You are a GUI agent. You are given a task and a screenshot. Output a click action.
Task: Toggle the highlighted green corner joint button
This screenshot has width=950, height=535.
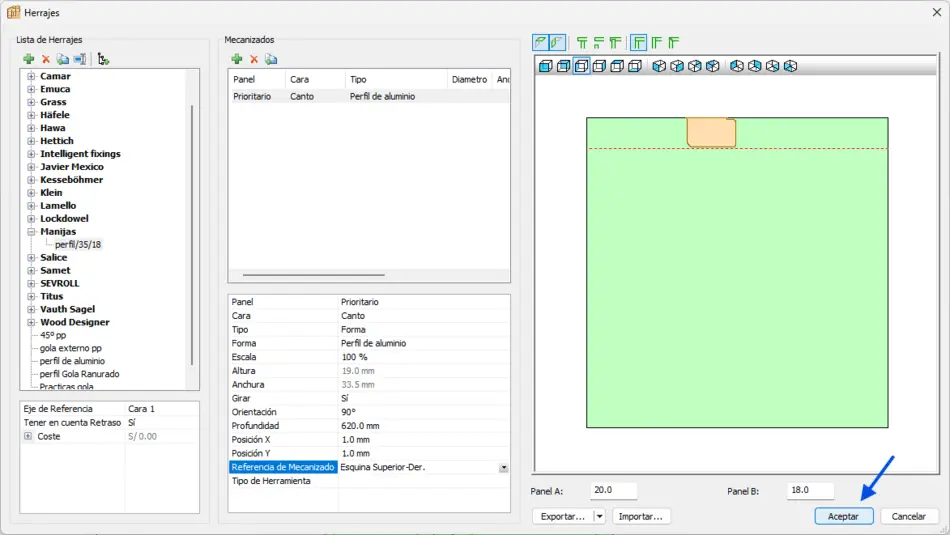point(638,43)
